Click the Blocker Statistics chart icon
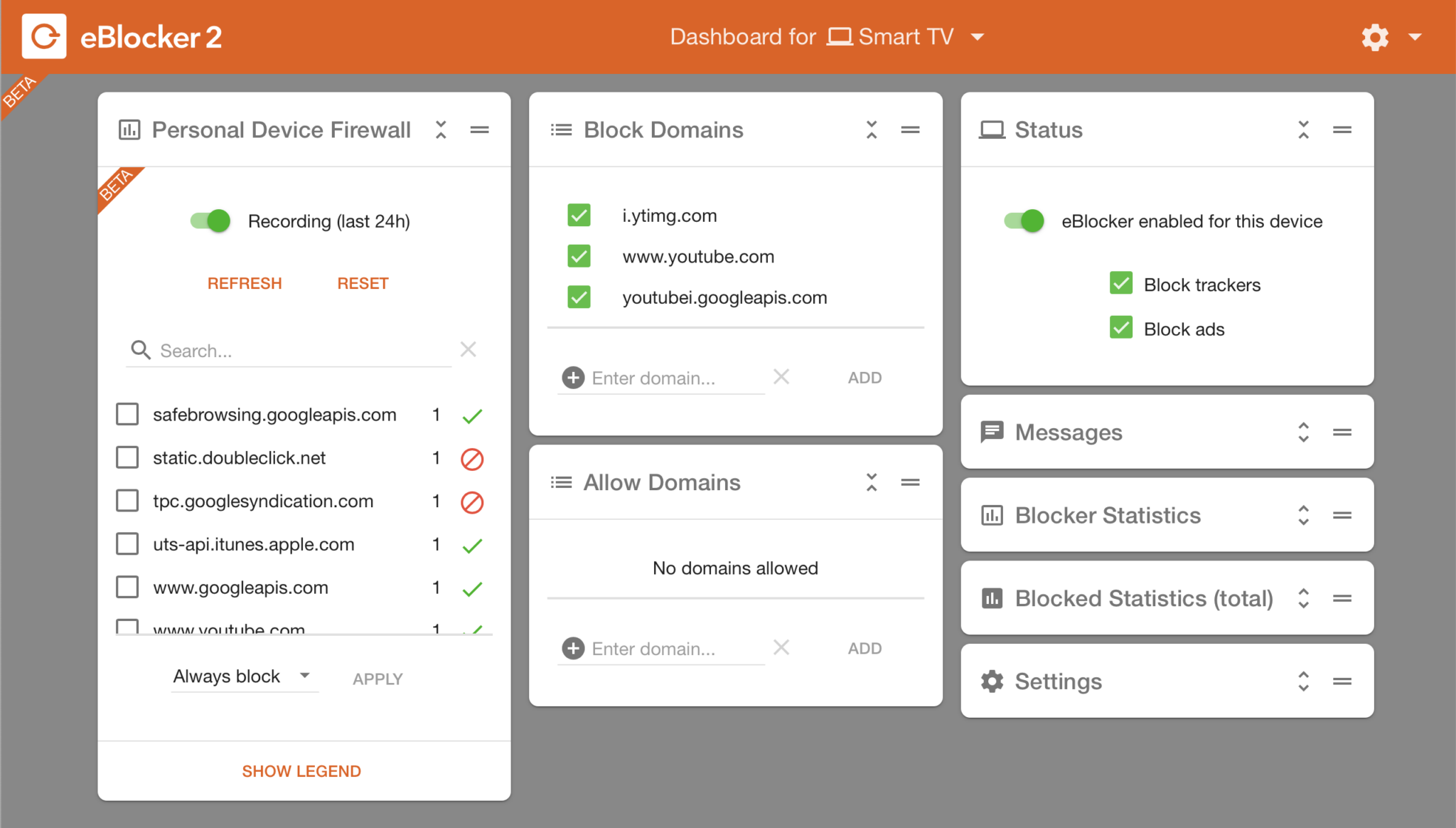The width and height of the screenshot is (1456, 828). point(992,515)
